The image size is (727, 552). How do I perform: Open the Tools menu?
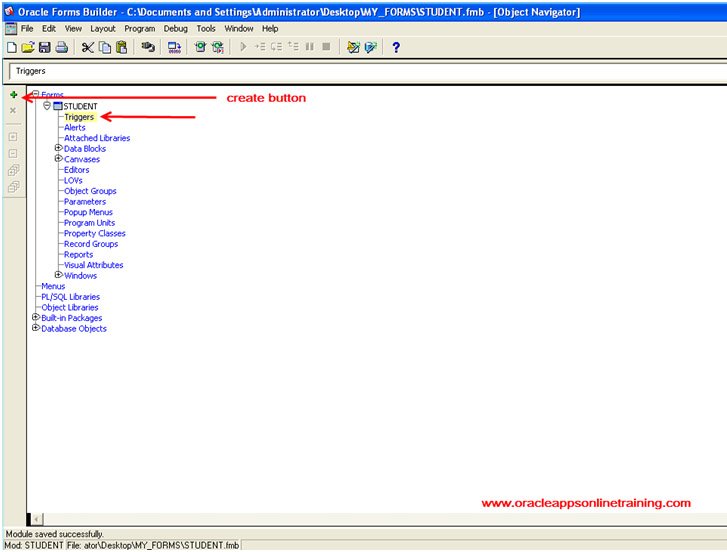tap(206, 29)
